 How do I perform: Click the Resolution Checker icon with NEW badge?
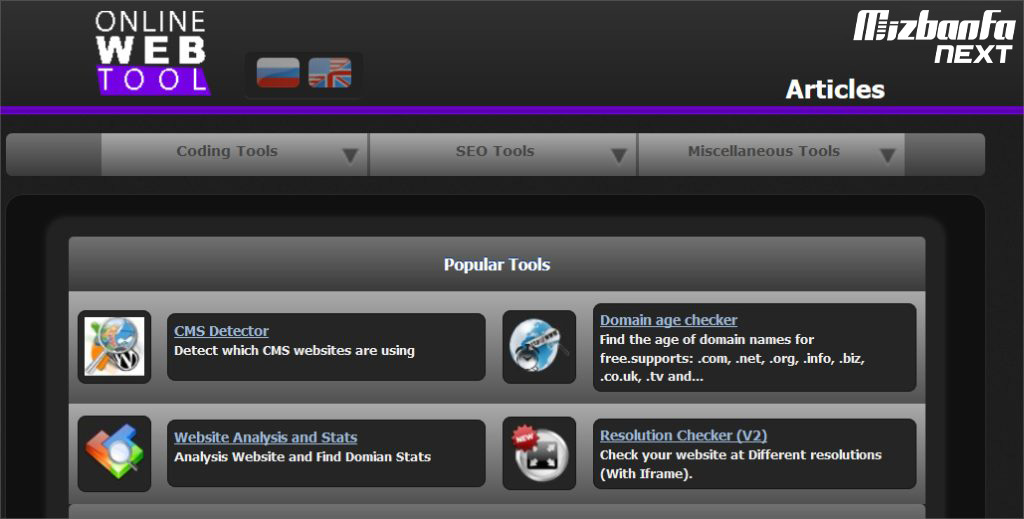coord(539,454)
